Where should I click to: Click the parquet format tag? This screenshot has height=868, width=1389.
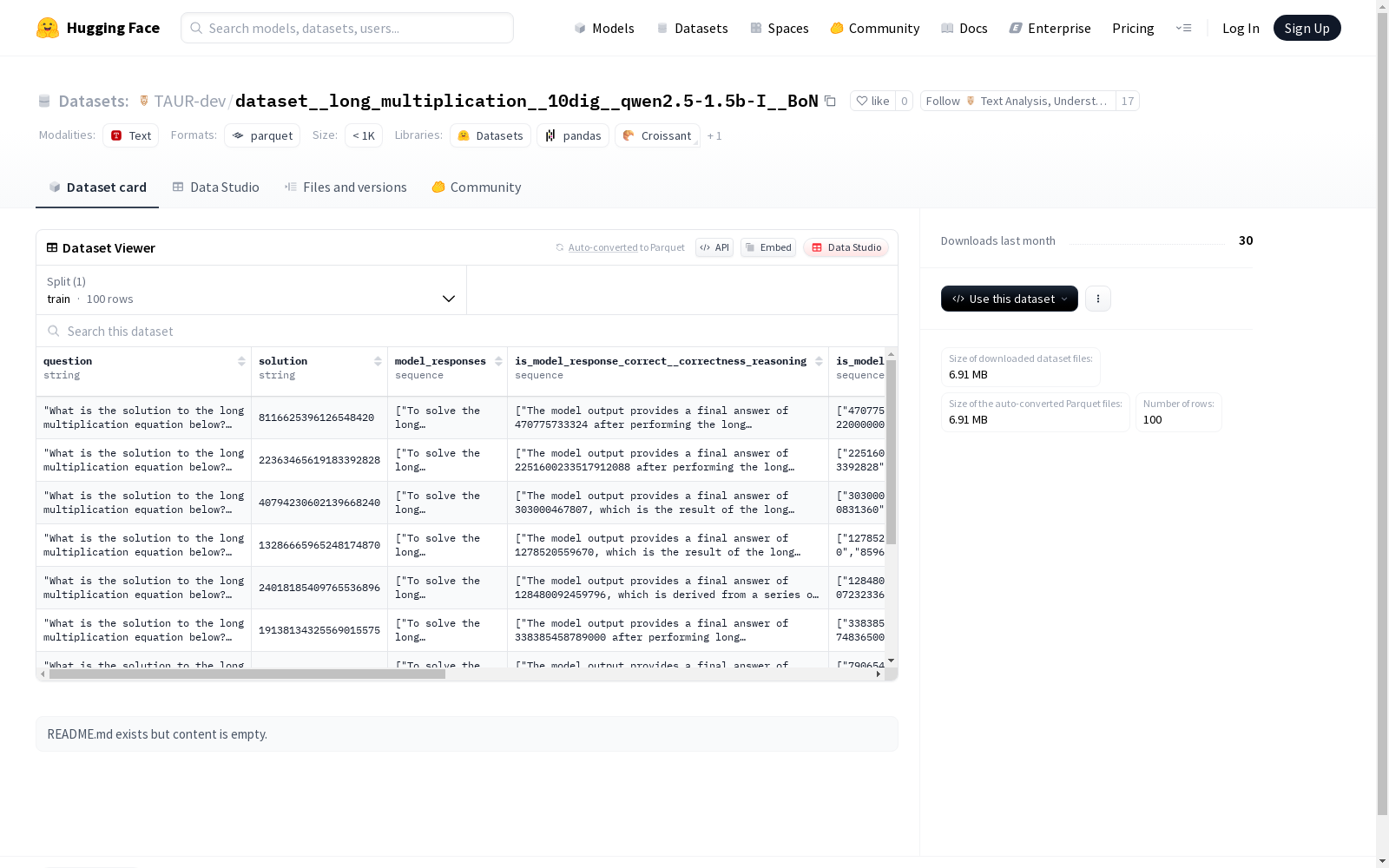pos(262,135)
